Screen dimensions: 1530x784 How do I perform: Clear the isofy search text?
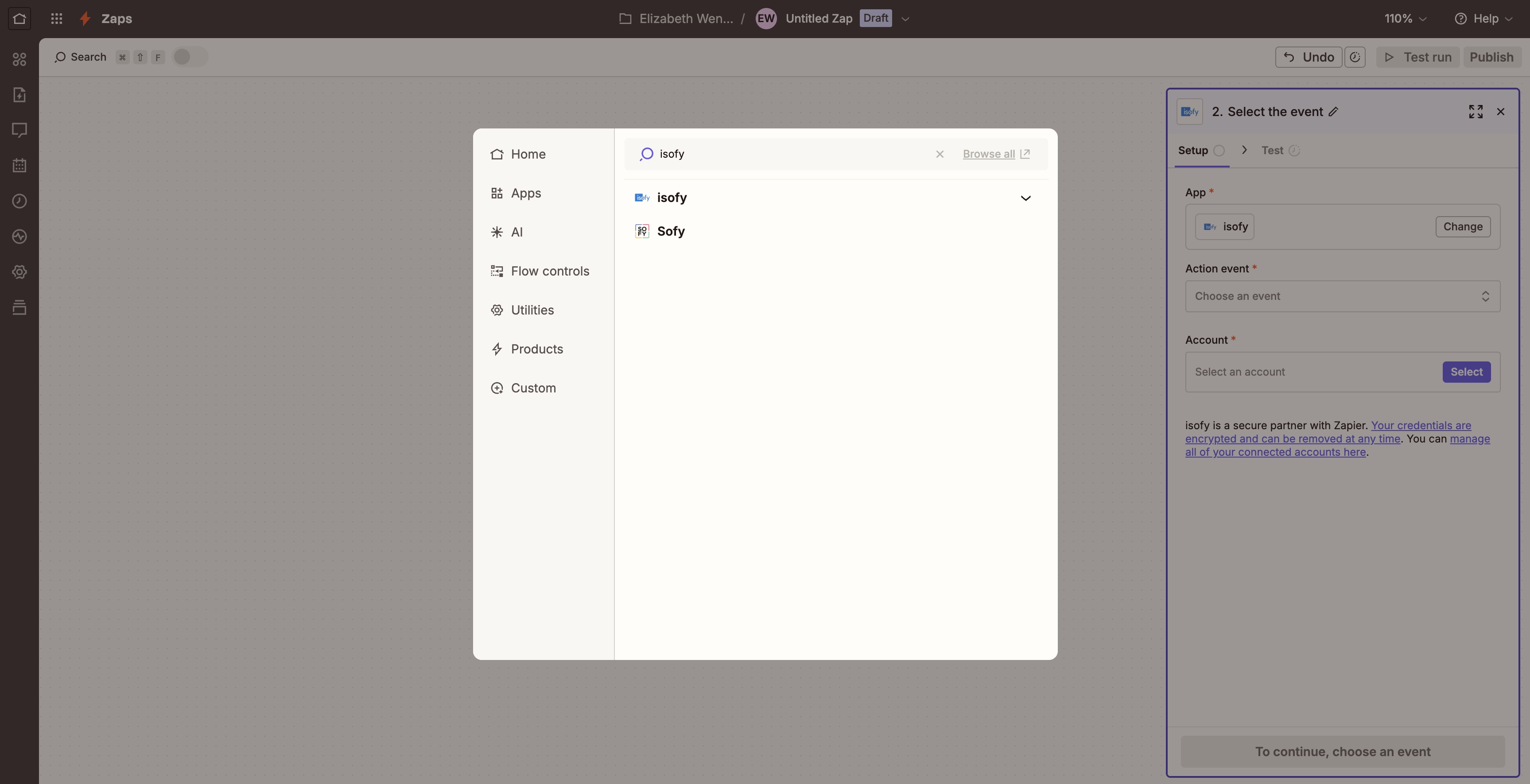pos(940,155)
